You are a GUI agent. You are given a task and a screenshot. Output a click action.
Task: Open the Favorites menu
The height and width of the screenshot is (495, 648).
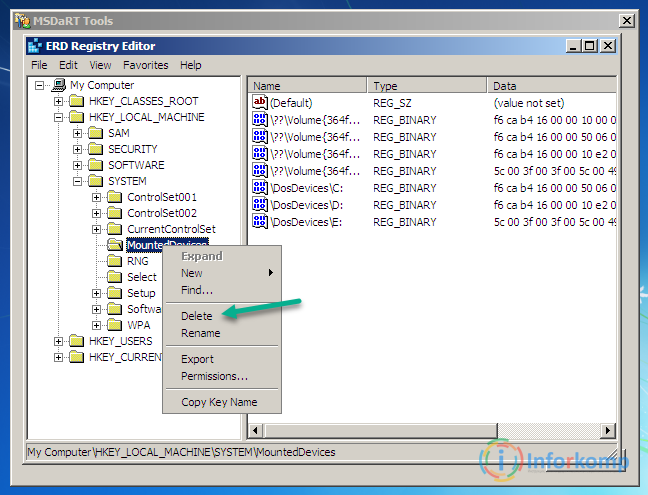click(x=145, y=65)
